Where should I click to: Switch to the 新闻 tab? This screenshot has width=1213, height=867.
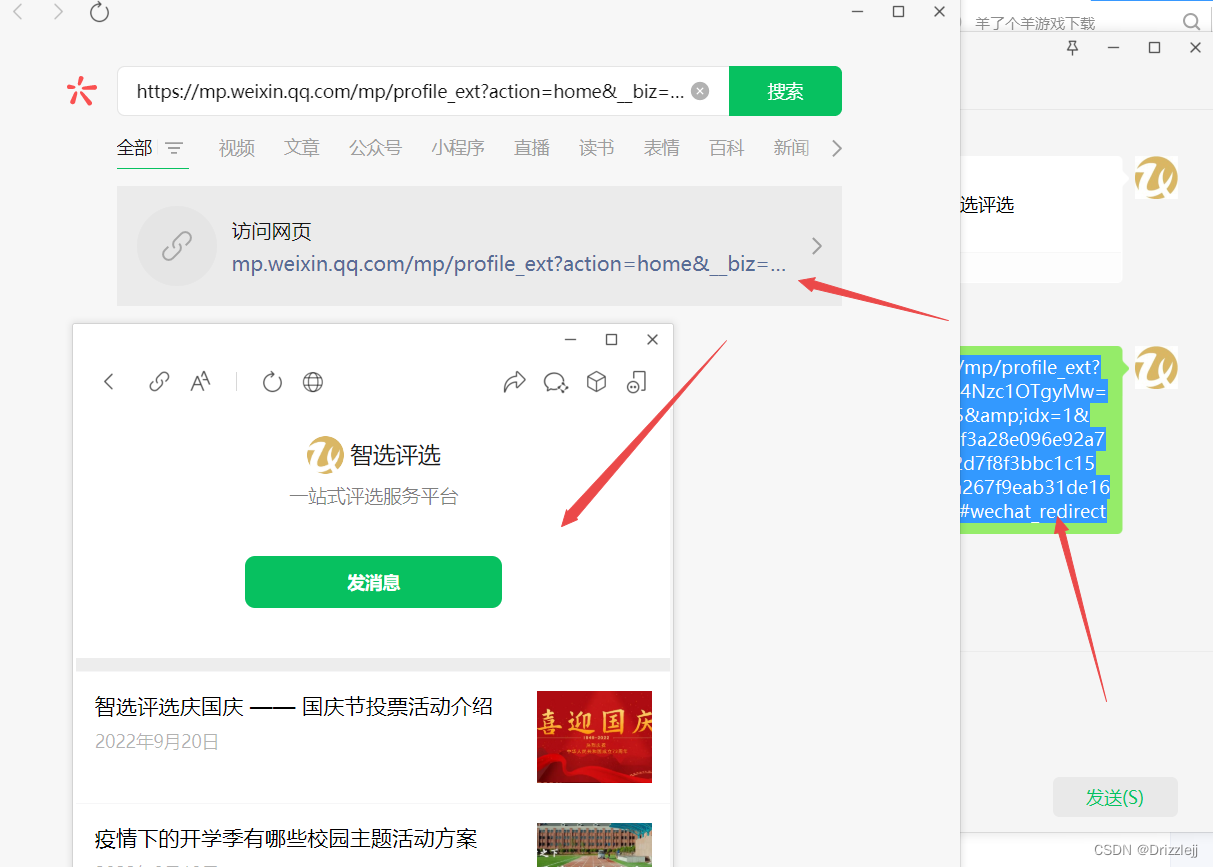click(791, 148)
